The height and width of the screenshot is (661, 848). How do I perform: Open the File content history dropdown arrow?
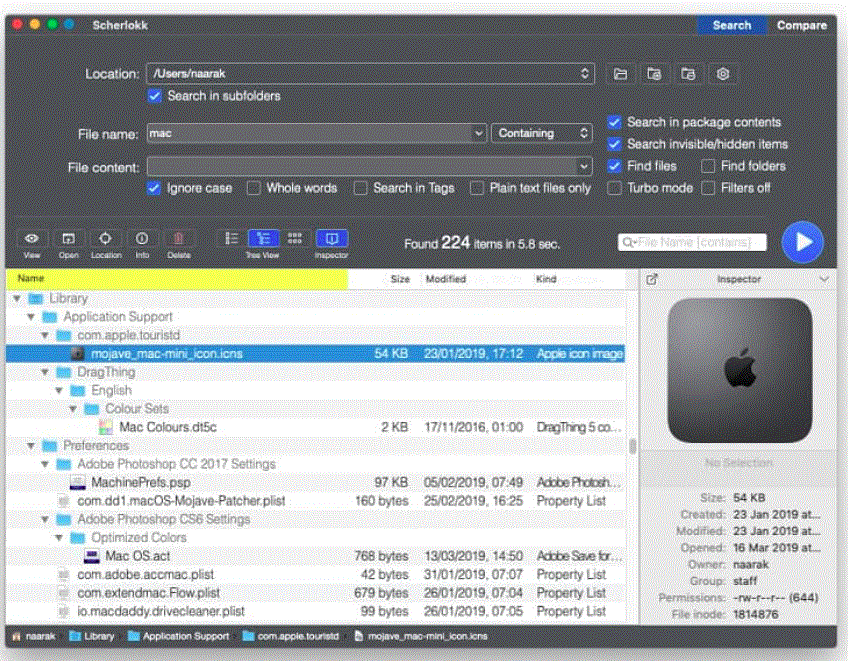[x=584, y=167]
